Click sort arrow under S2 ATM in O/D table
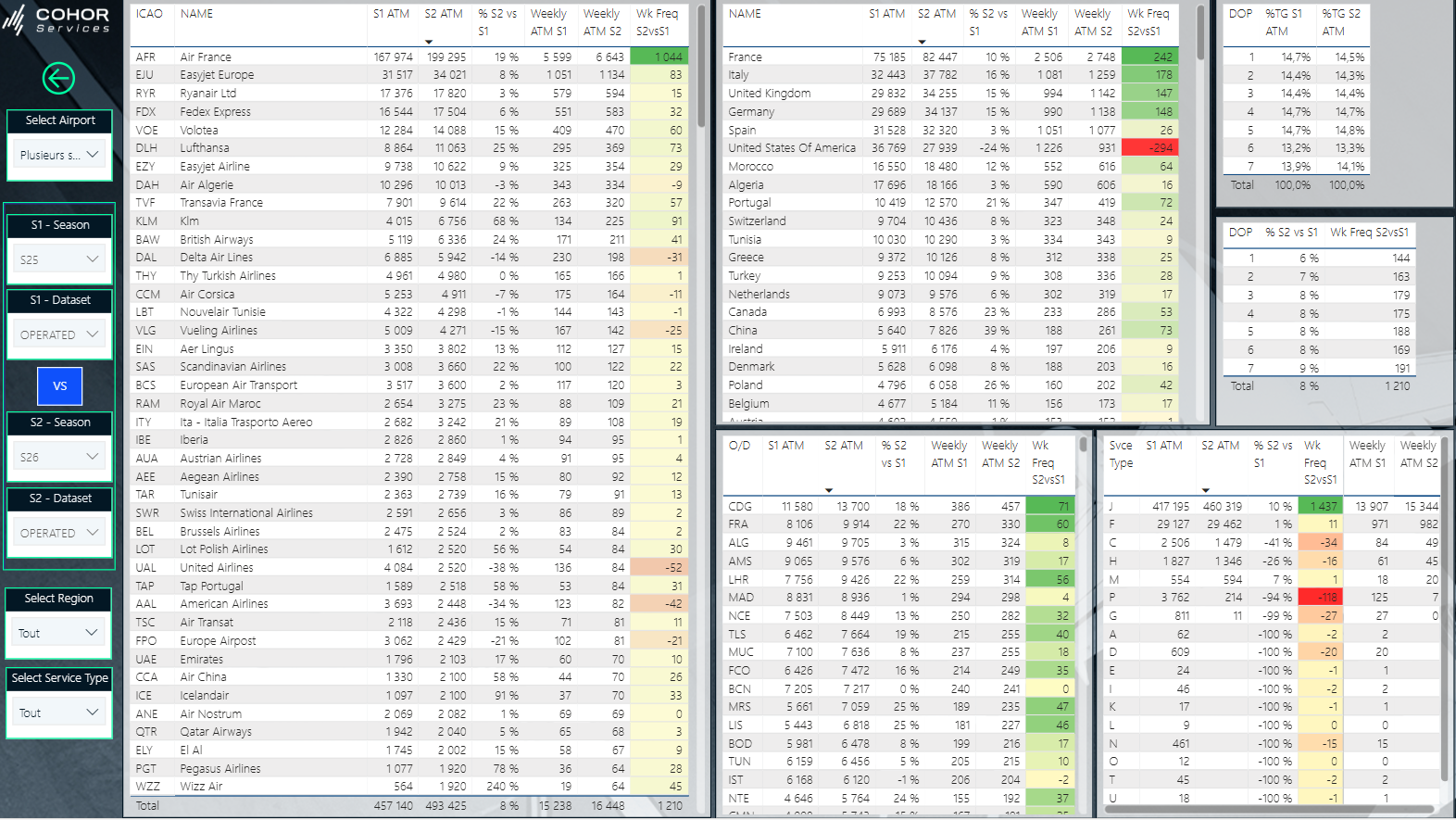The image size is (1456, 820). click(829, 490)
